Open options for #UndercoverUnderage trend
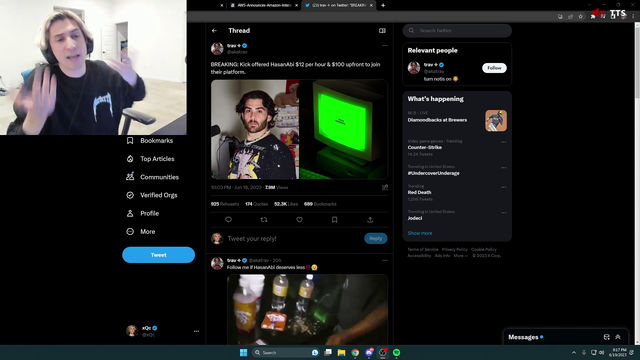The width and height of the screenshot is (640, 360). point(503,167)
